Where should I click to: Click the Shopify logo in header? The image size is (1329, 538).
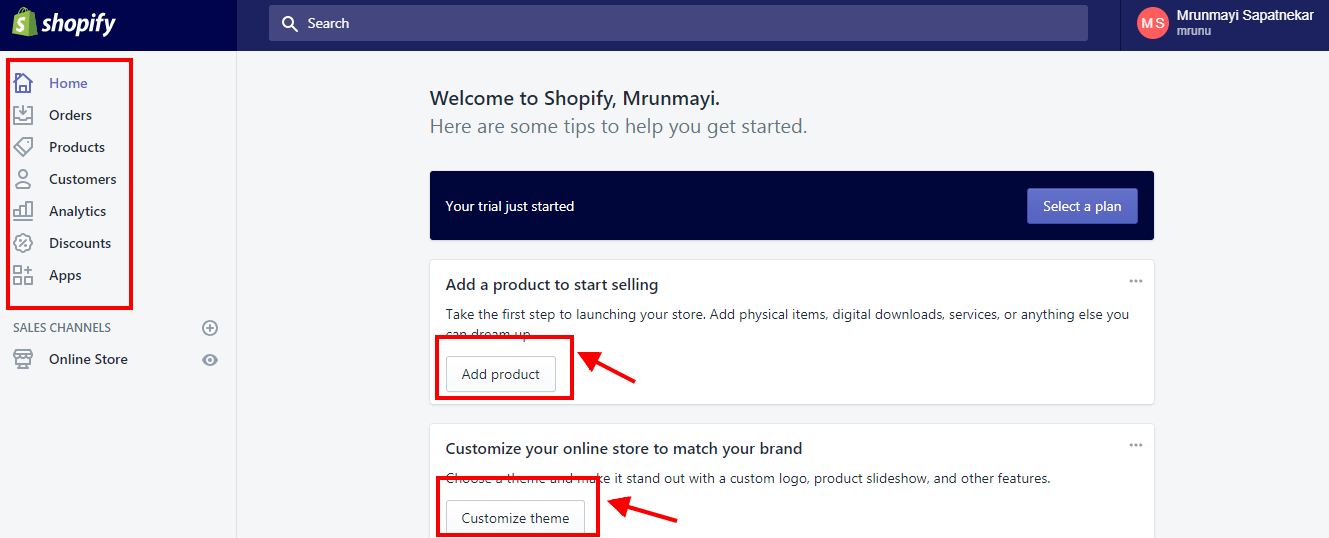[x=64, y=22]
